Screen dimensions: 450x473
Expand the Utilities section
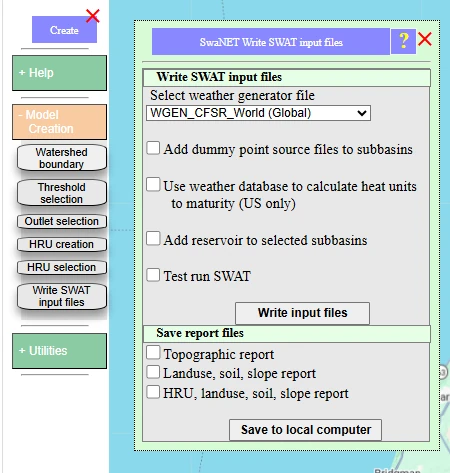[x=59, y=351]
